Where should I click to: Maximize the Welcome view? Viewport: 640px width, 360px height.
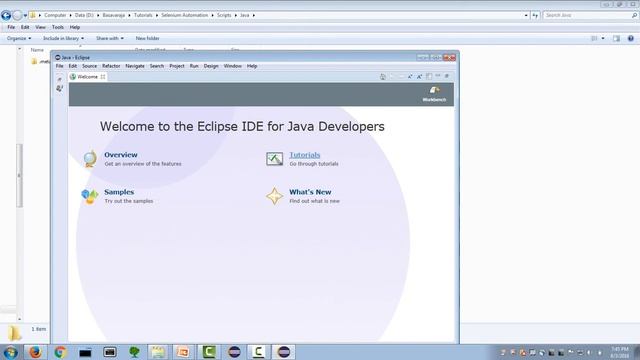click(x=447, y=76)
